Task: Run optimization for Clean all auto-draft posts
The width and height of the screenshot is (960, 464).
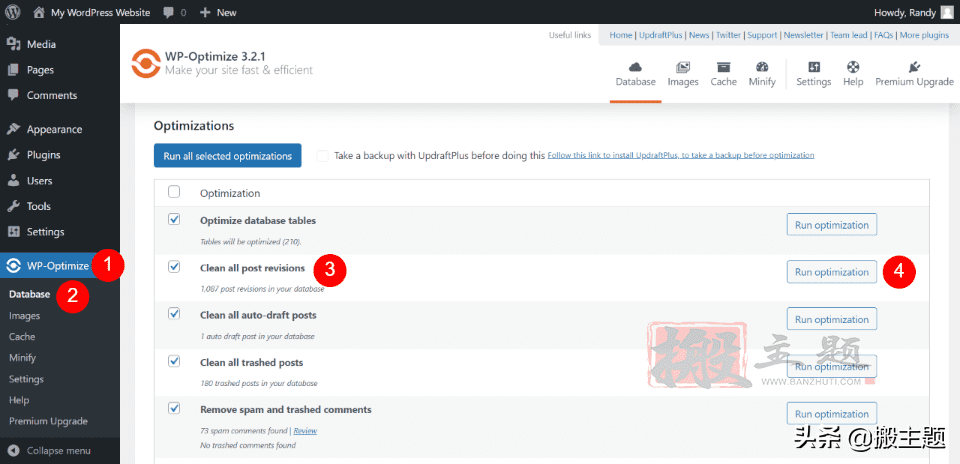Action: click(831, 319)
